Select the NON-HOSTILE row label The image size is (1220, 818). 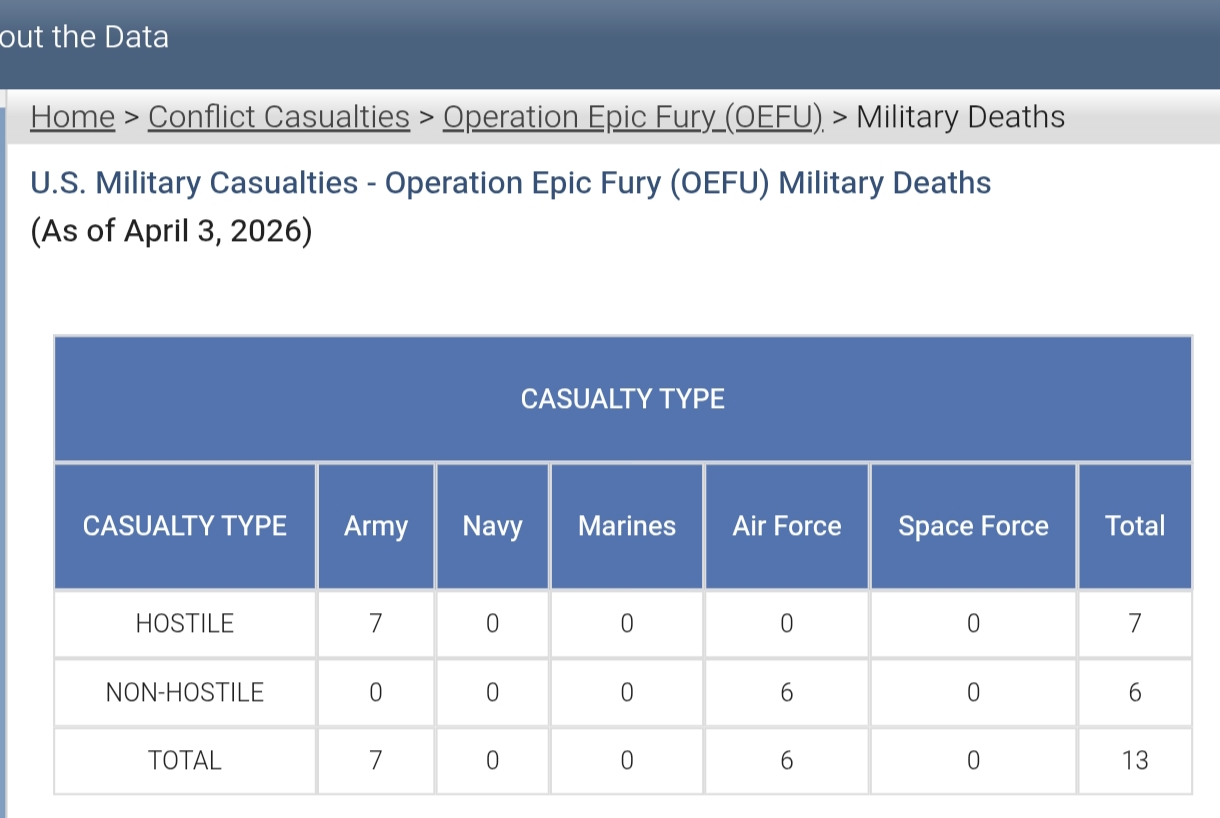coord(184,692)
